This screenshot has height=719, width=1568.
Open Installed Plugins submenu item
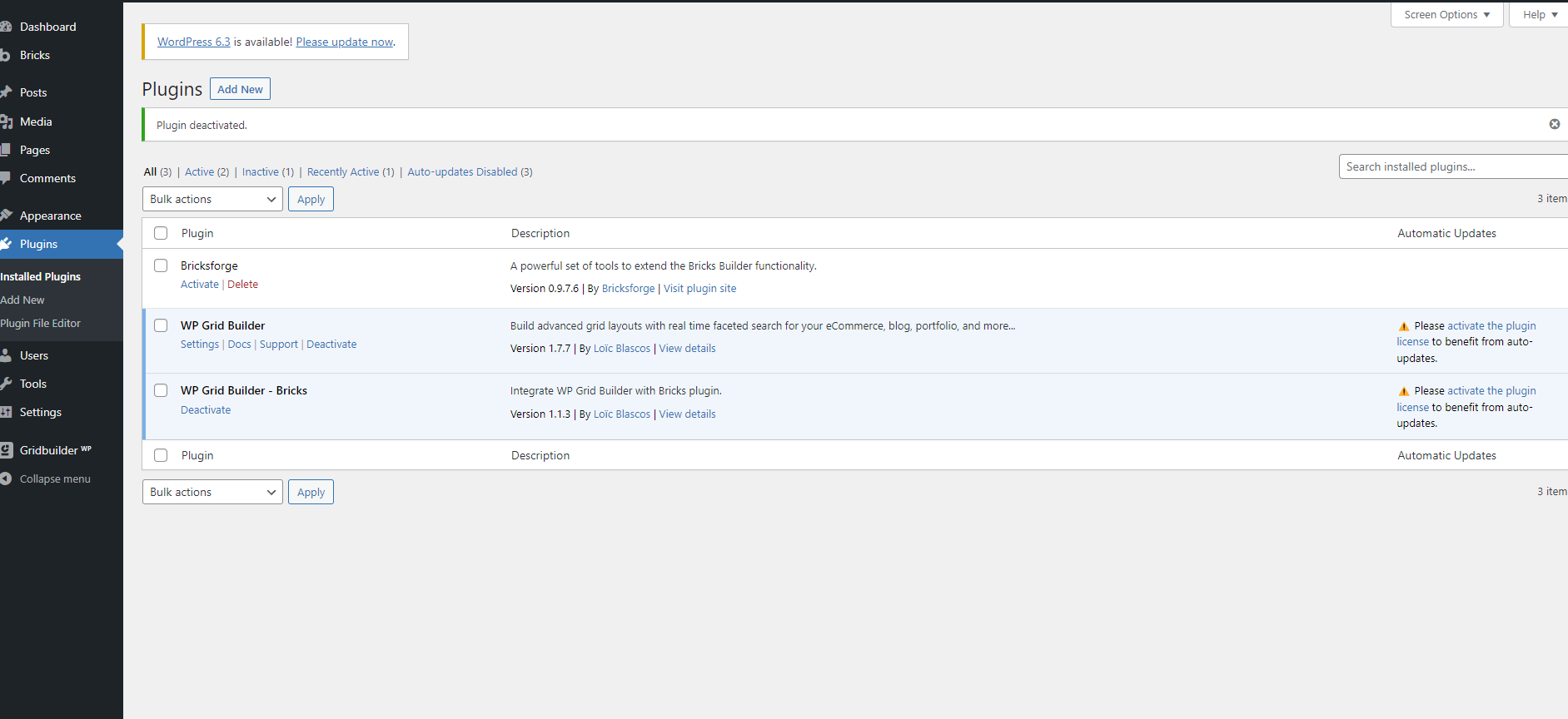[41, 276]
